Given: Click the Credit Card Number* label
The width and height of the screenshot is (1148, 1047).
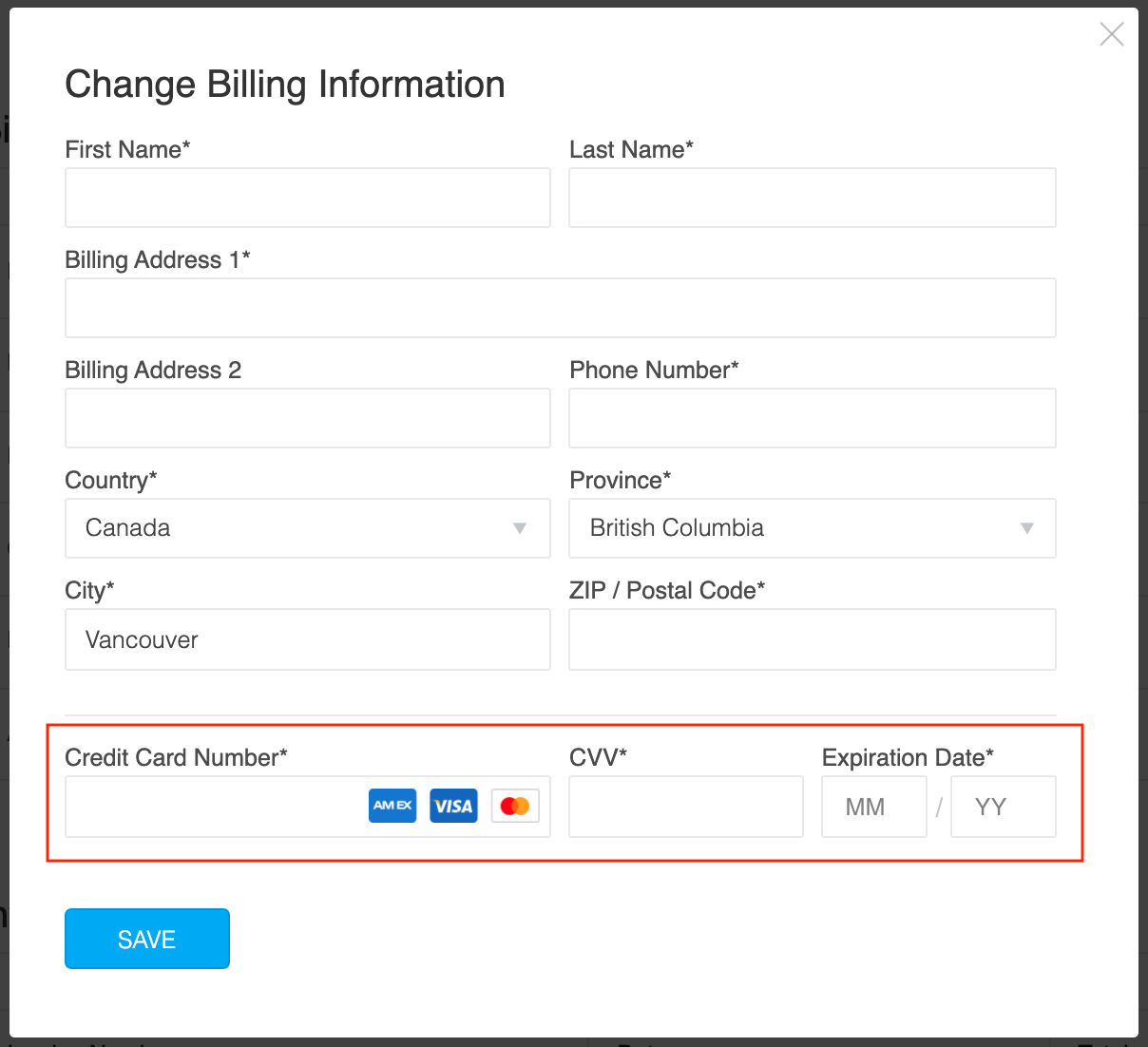Looking at the screenshot, I should [x=176, y=757].
